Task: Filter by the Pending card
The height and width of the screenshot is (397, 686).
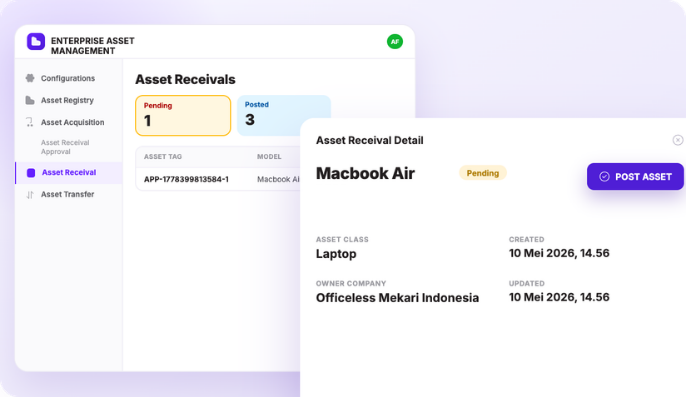Action: tap(183, 116)
